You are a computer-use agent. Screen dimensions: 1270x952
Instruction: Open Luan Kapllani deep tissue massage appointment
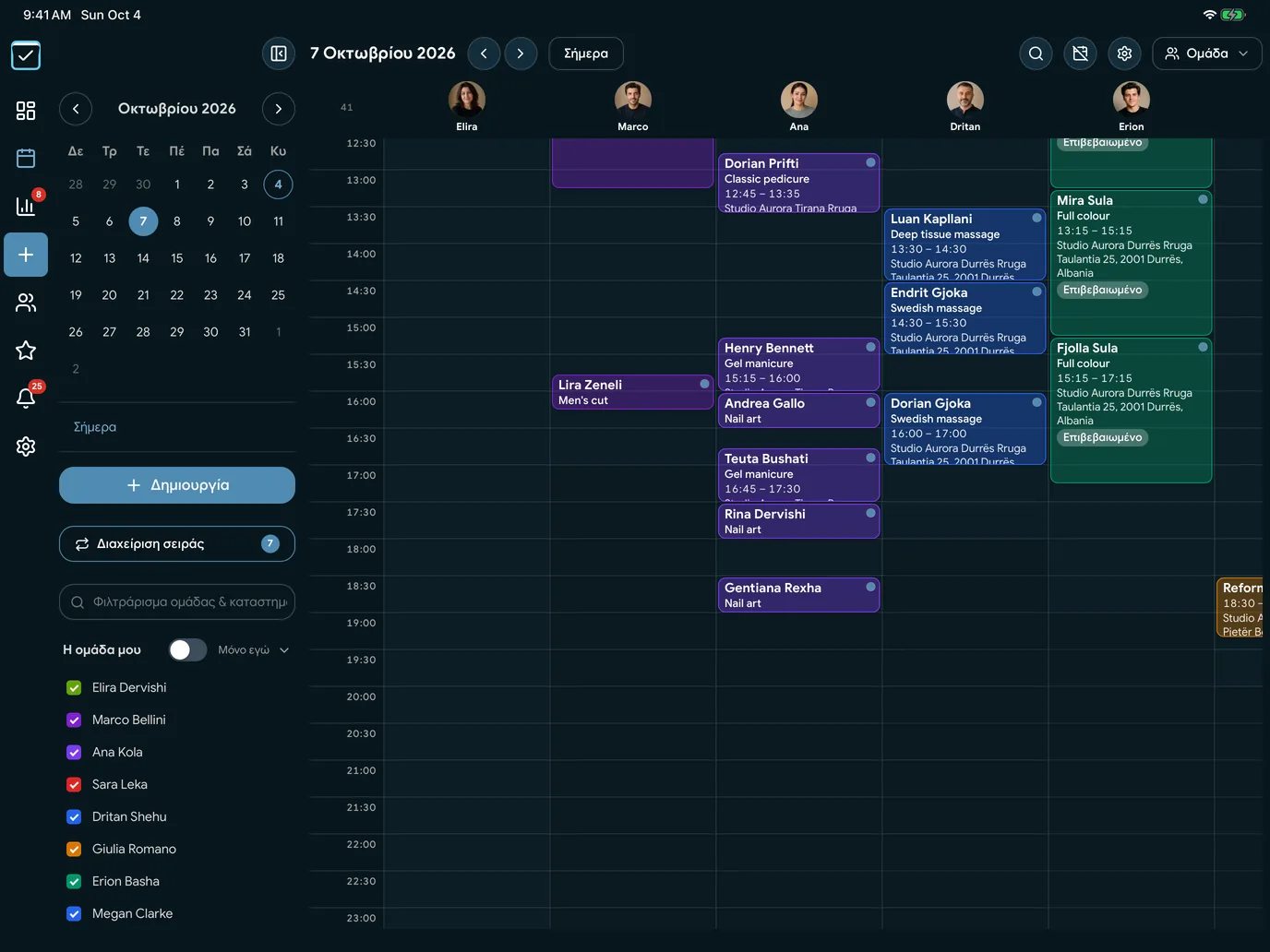[964, 244]
